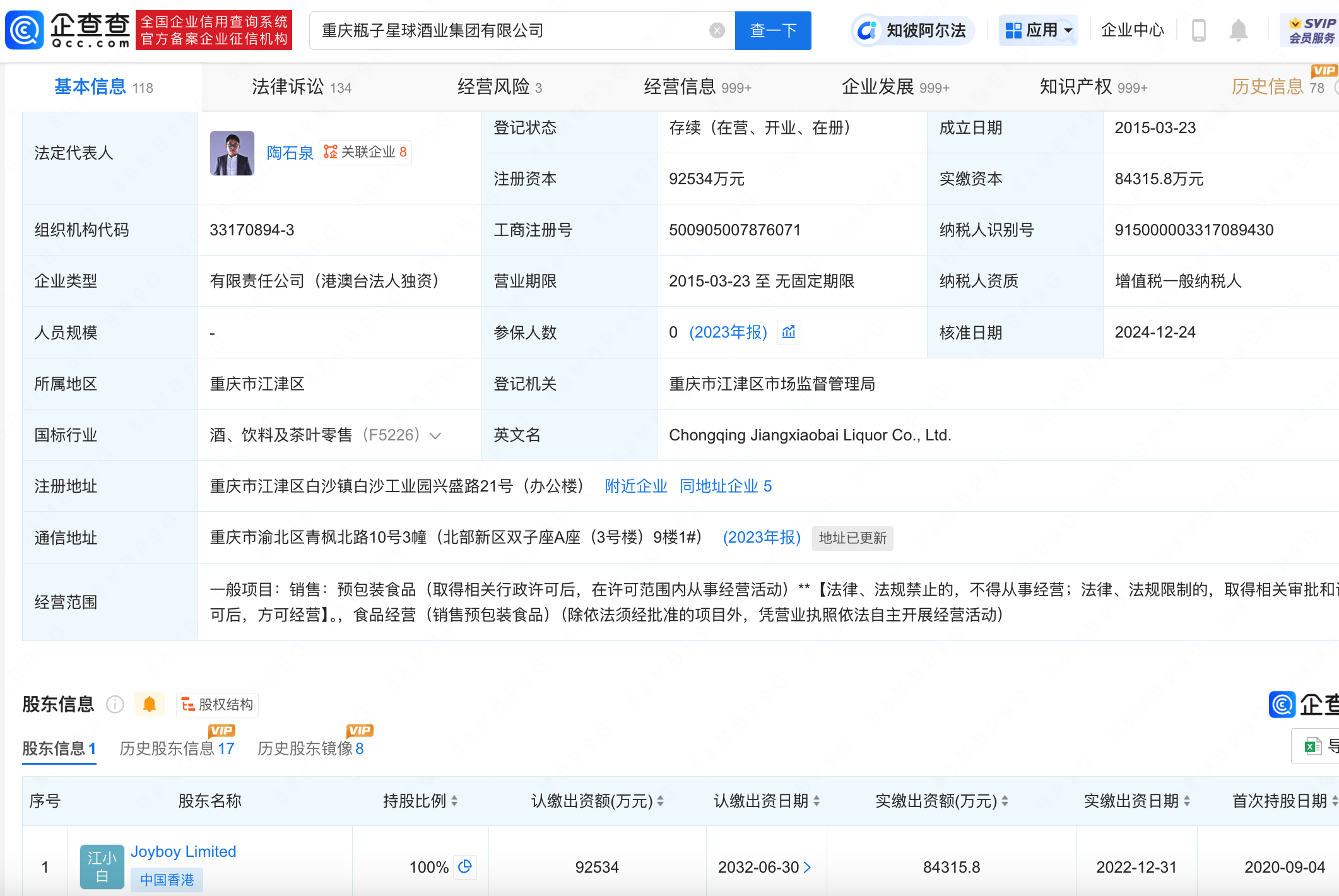Open 2023年报 link beside 参保人数
The width and height of the screenshot is (1339, 896).
coord(728,333)
